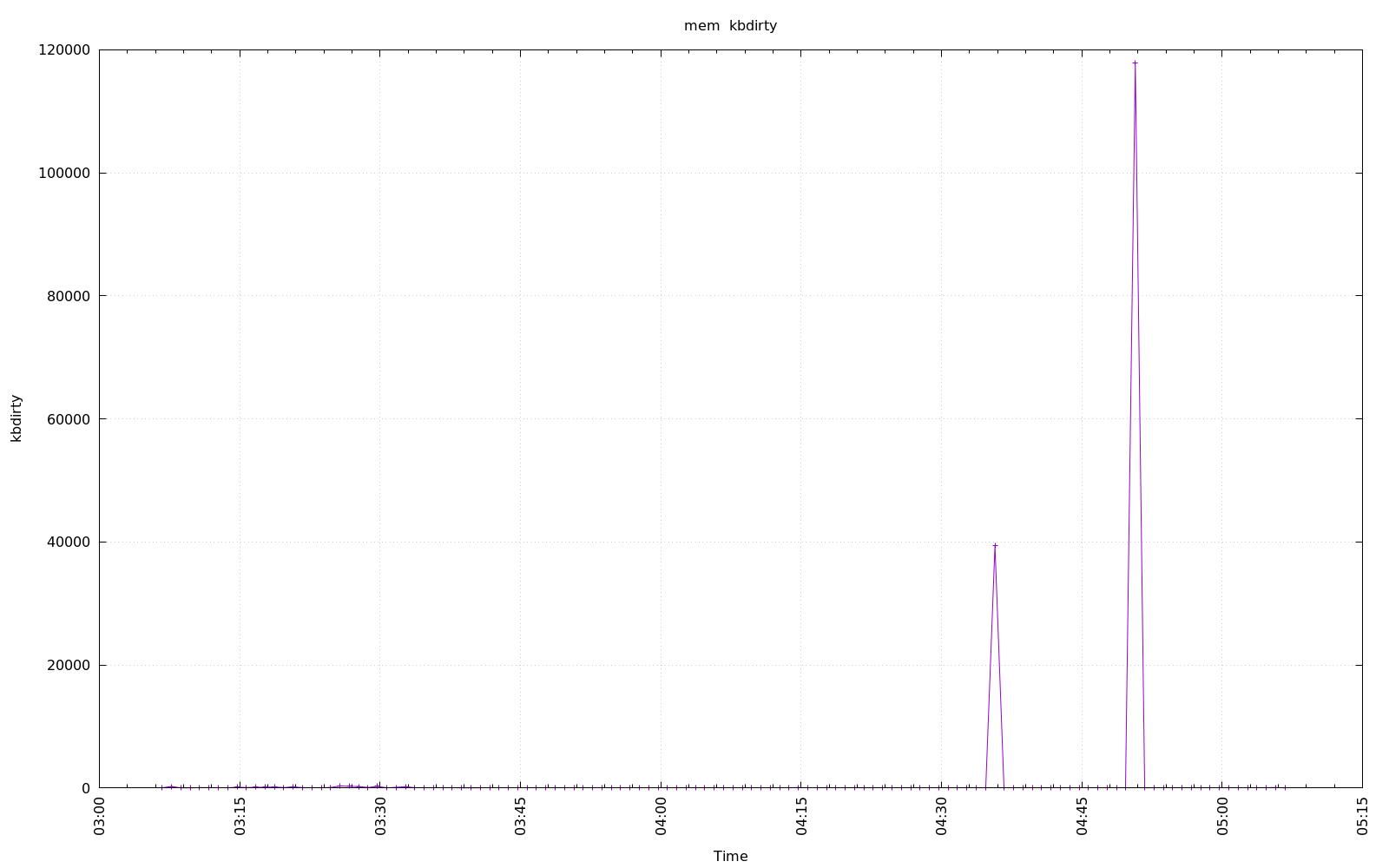Viewport: 1389px width, 868px height.
Task: Click the 40000 y-axis tick label
Action: coord(69,542)
